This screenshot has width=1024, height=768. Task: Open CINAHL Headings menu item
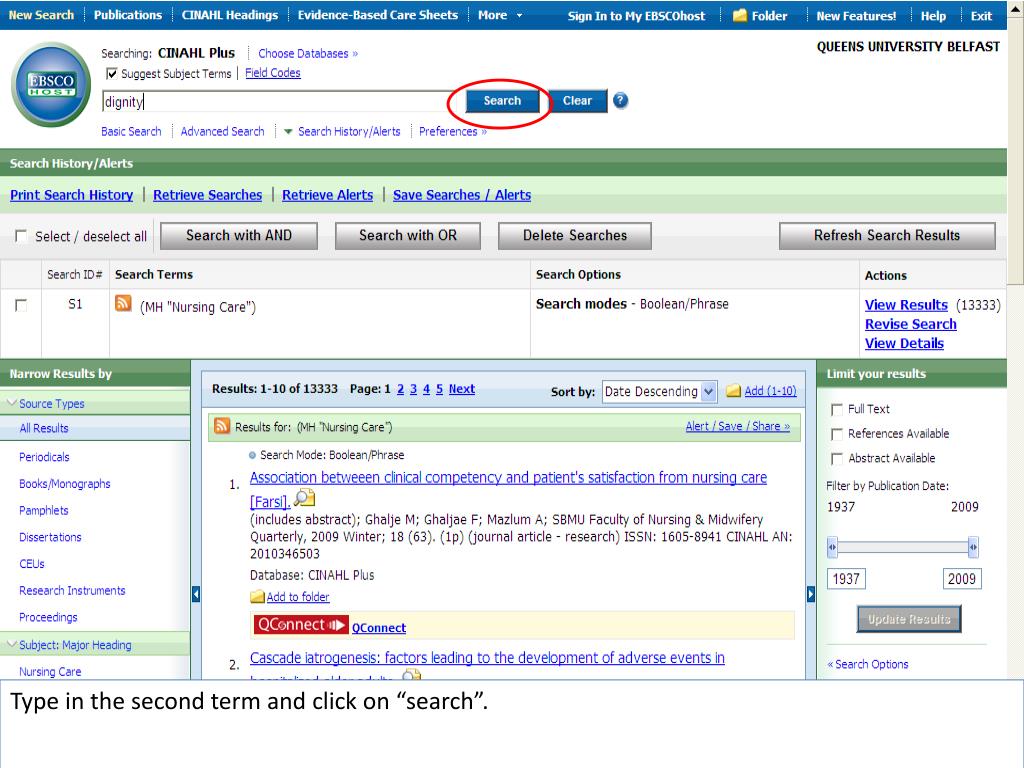coord(230,15)
